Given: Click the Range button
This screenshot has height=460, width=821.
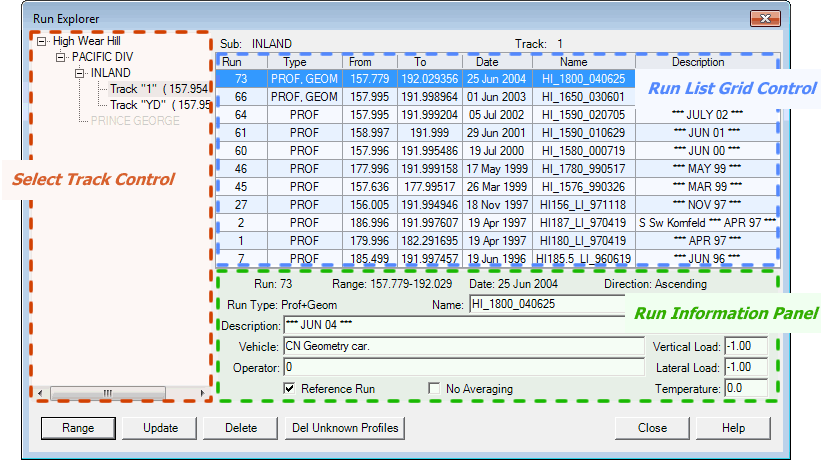Looking at the screenshot, I should click(78, 428).
